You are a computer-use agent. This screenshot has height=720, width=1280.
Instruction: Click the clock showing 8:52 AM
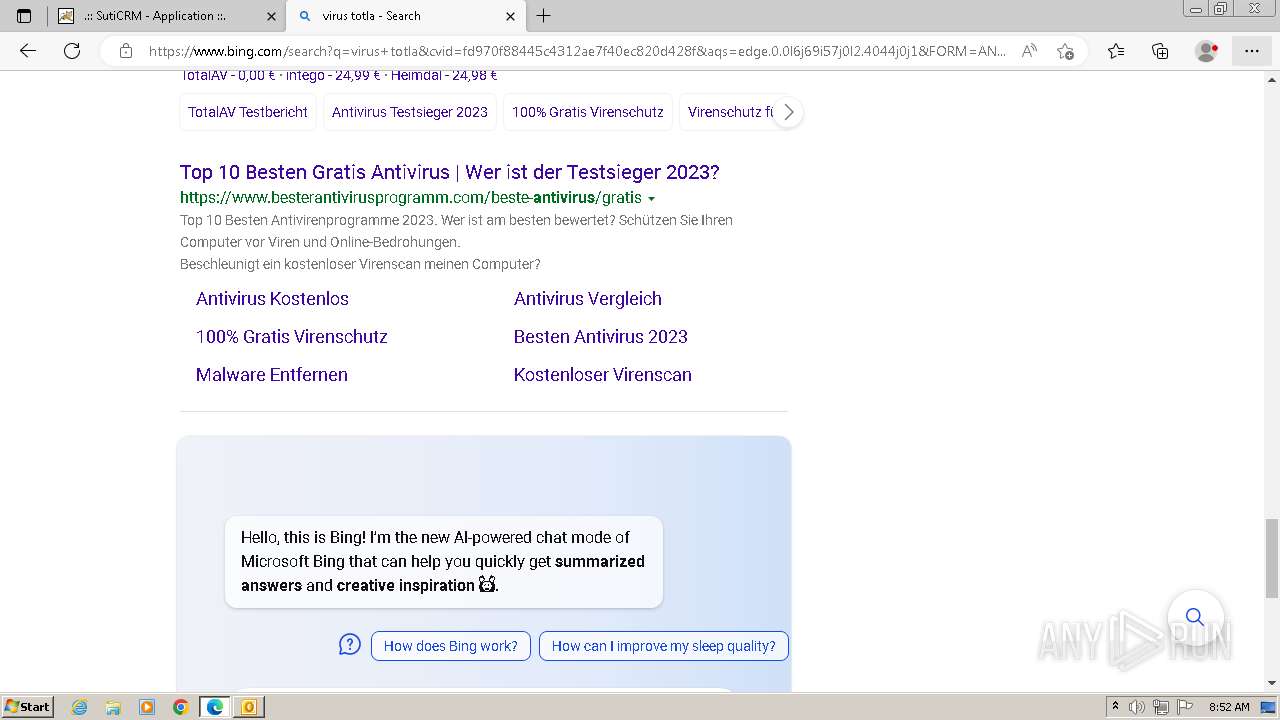[1229, 707]
